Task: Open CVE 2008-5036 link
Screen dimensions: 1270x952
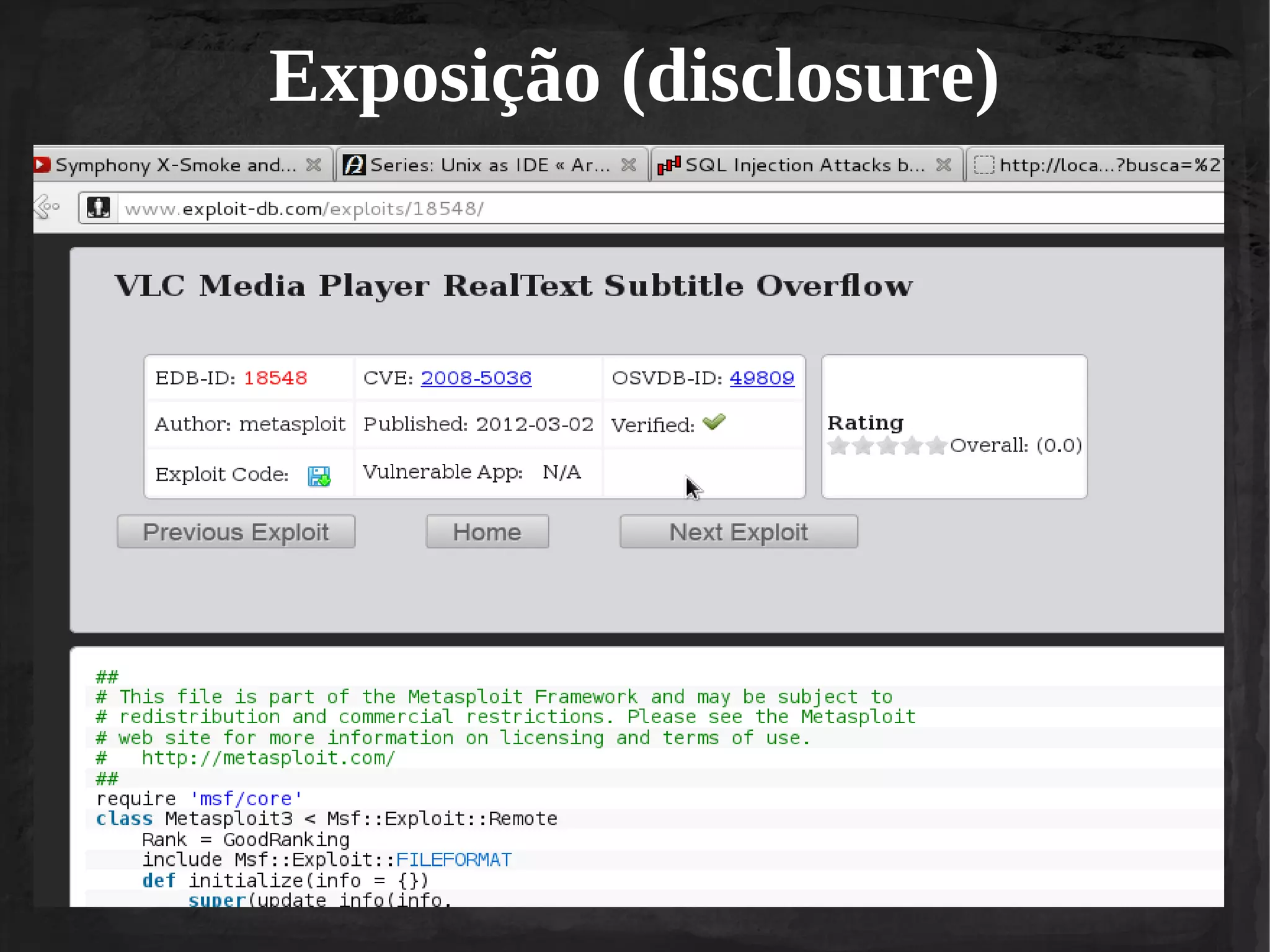Action: pos(476,378)
